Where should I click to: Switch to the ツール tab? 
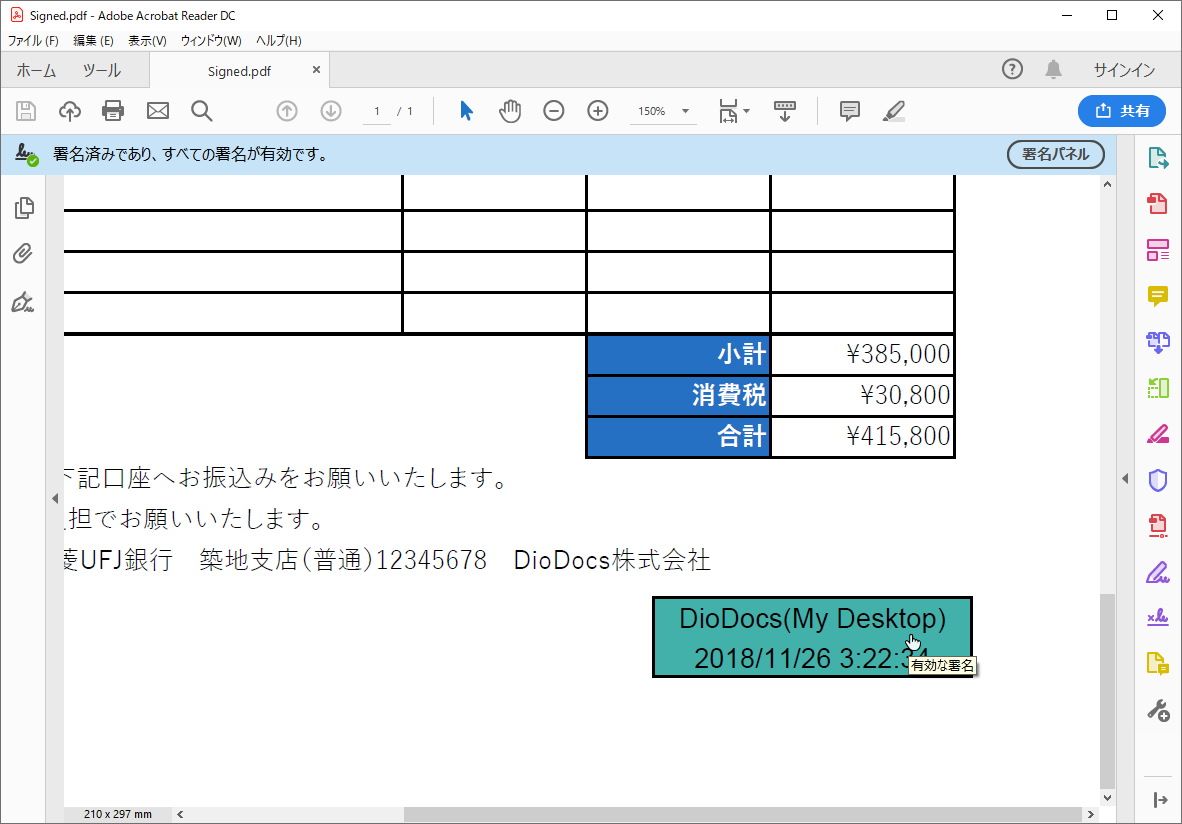[102, 71]
